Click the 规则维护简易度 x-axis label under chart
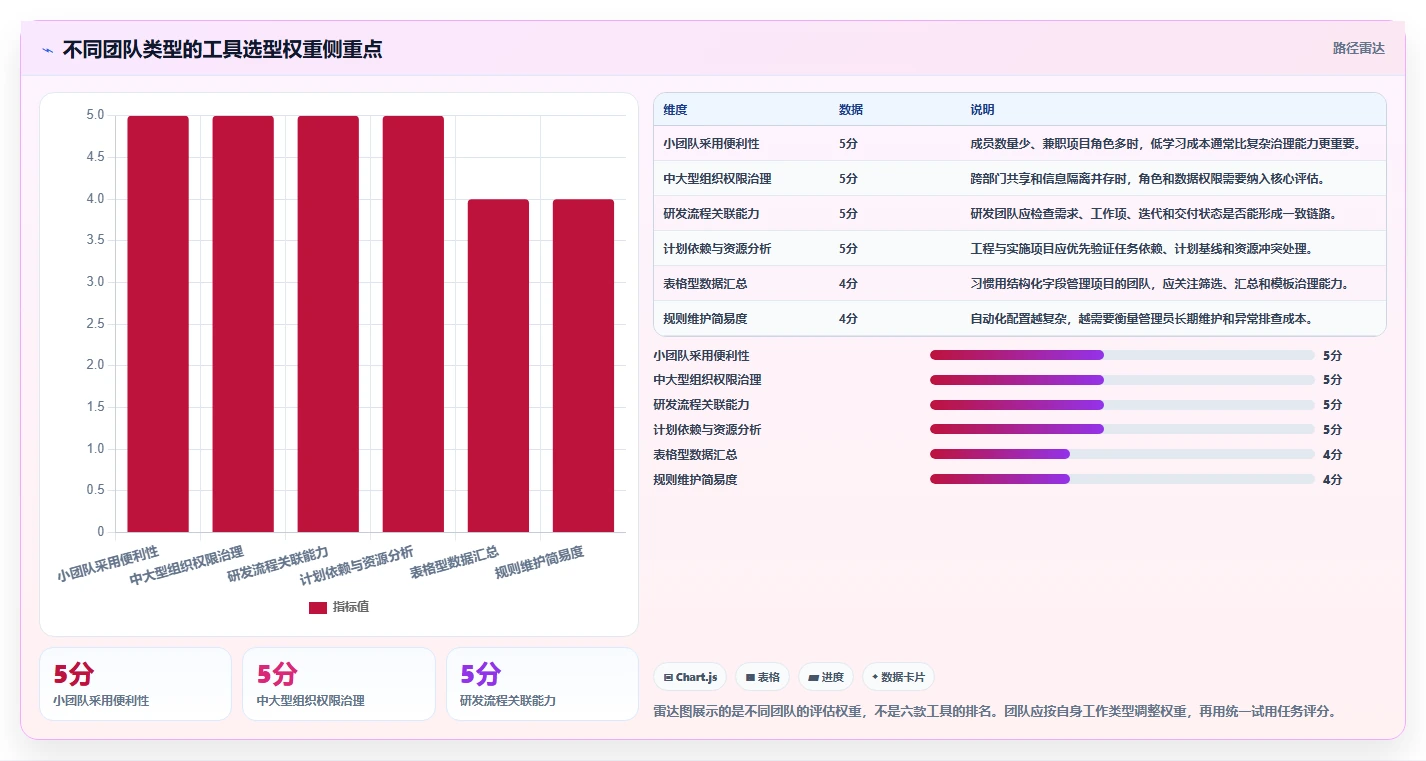This screenshot has width=1426, height=761. pyautogui.click(x=540, y=563)
